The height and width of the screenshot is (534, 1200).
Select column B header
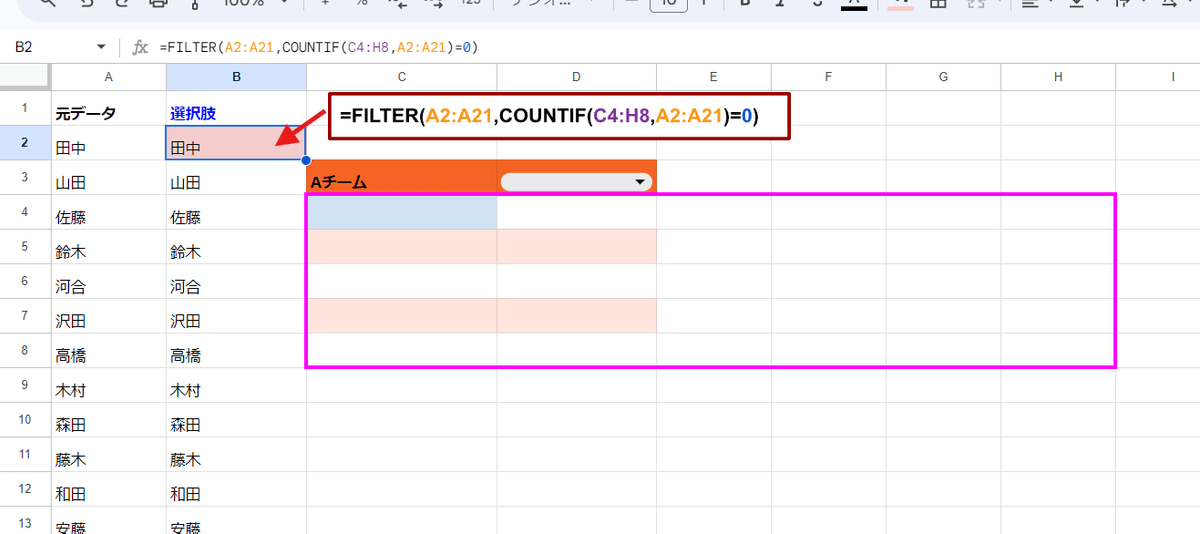click(236, 76)
